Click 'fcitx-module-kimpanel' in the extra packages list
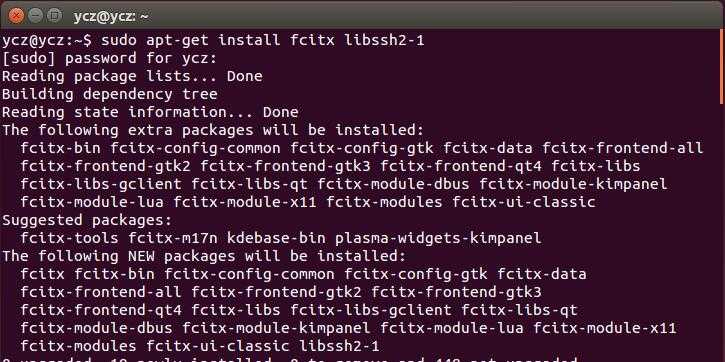 coord(573,184)
